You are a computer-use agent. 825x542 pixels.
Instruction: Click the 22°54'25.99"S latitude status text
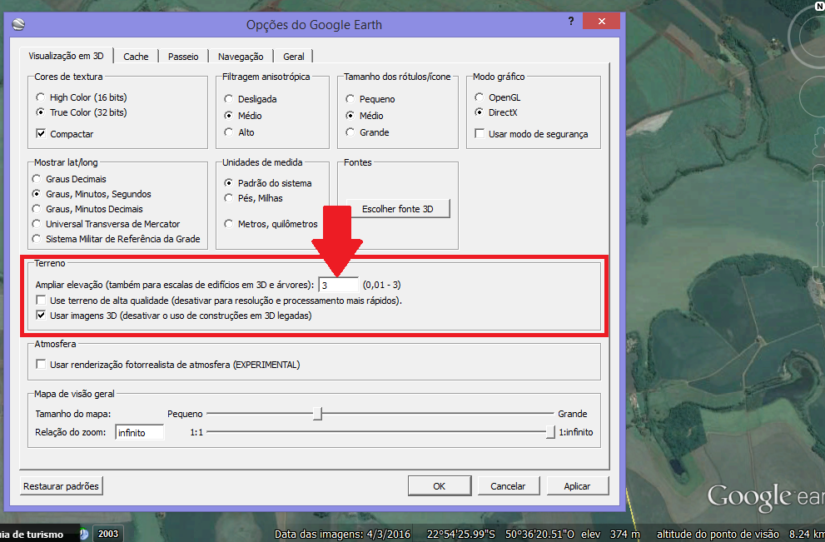click(x=461, y=534)
